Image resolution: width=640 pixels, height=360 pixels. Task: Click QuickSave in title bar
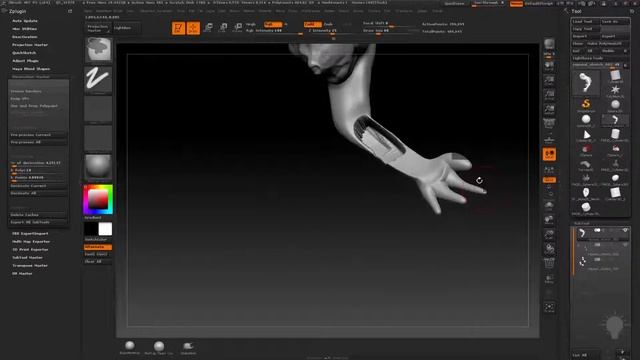pos(454,3)
